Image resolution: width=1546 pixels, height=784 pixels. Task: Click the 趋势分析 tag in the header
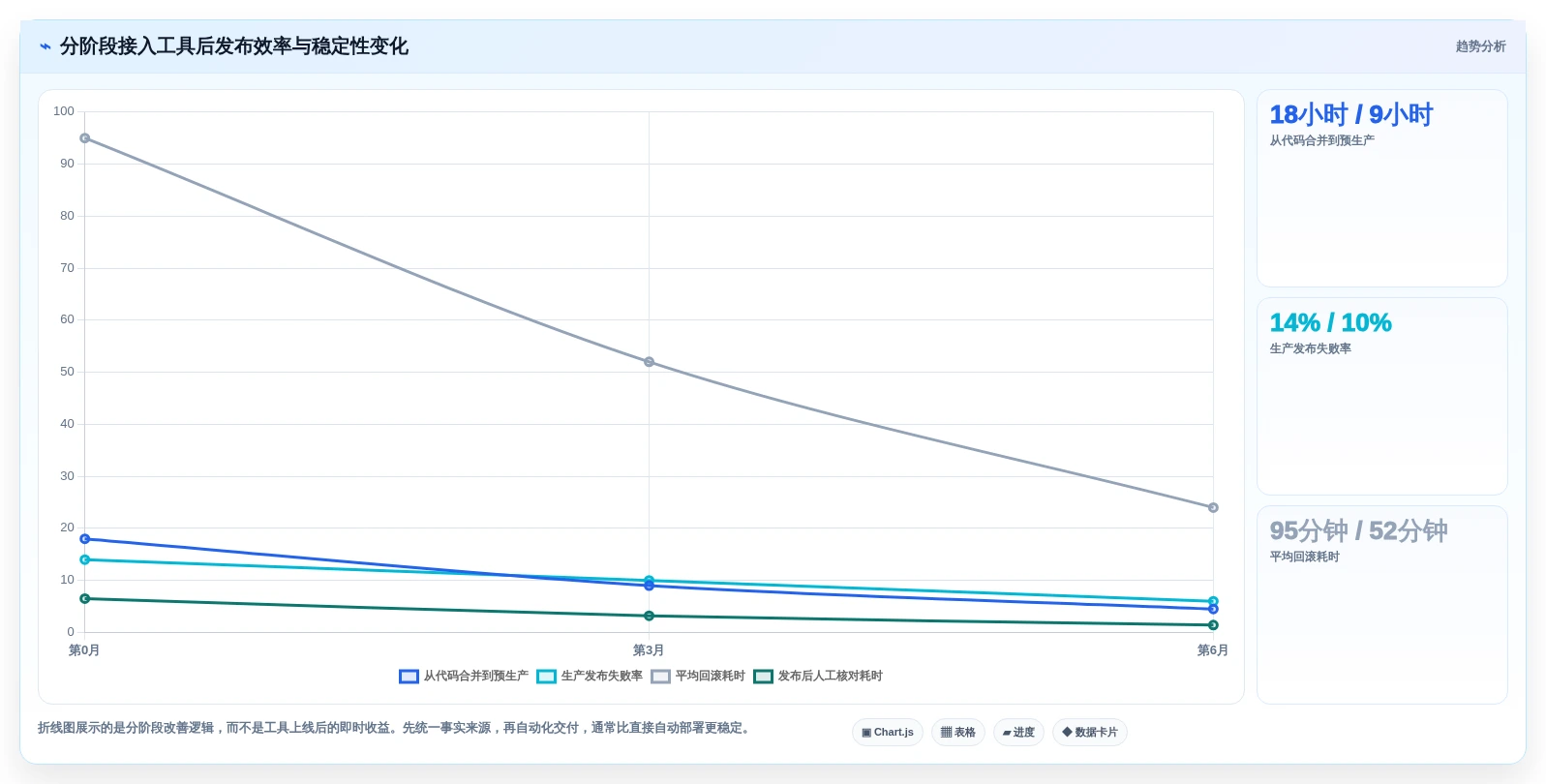click(1480, 46)
